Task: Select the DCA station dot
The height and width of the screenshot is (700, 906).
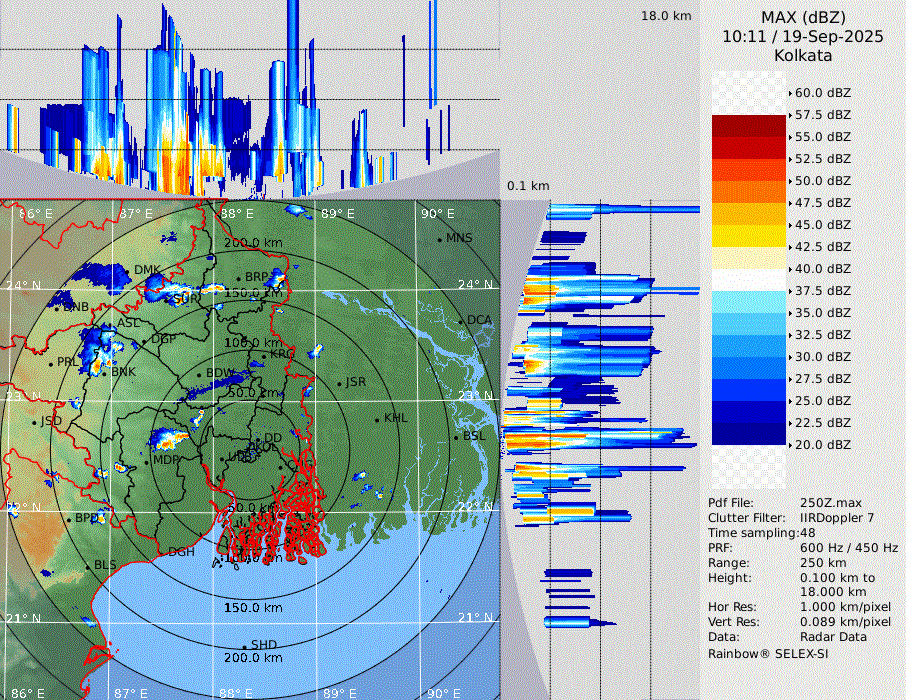Action: click(x=462, y=321)
